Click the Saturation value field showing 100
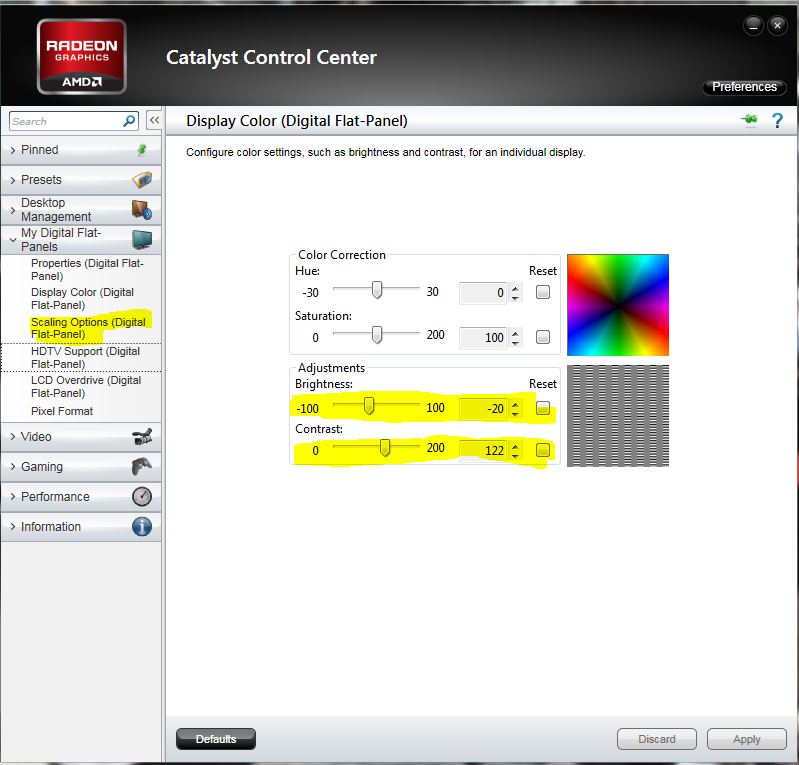The image size is (799, 765). point(483,337)
